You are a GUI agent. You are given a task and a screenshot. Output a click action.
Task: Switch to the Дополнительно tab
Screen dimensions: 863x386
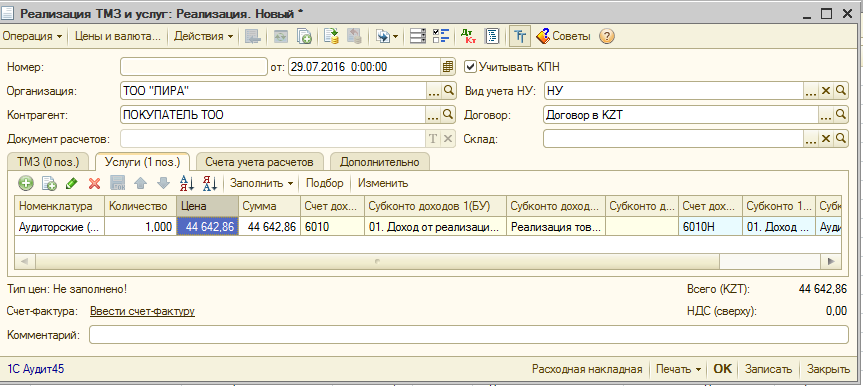coord(380,162)
